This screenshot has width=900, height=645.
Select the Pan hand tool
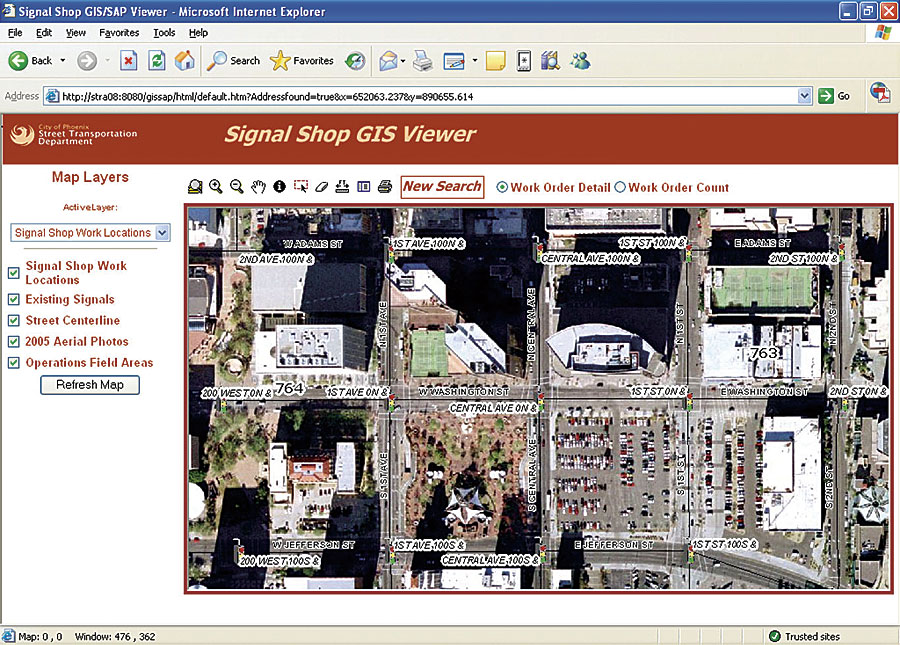(x=258, y=186)
